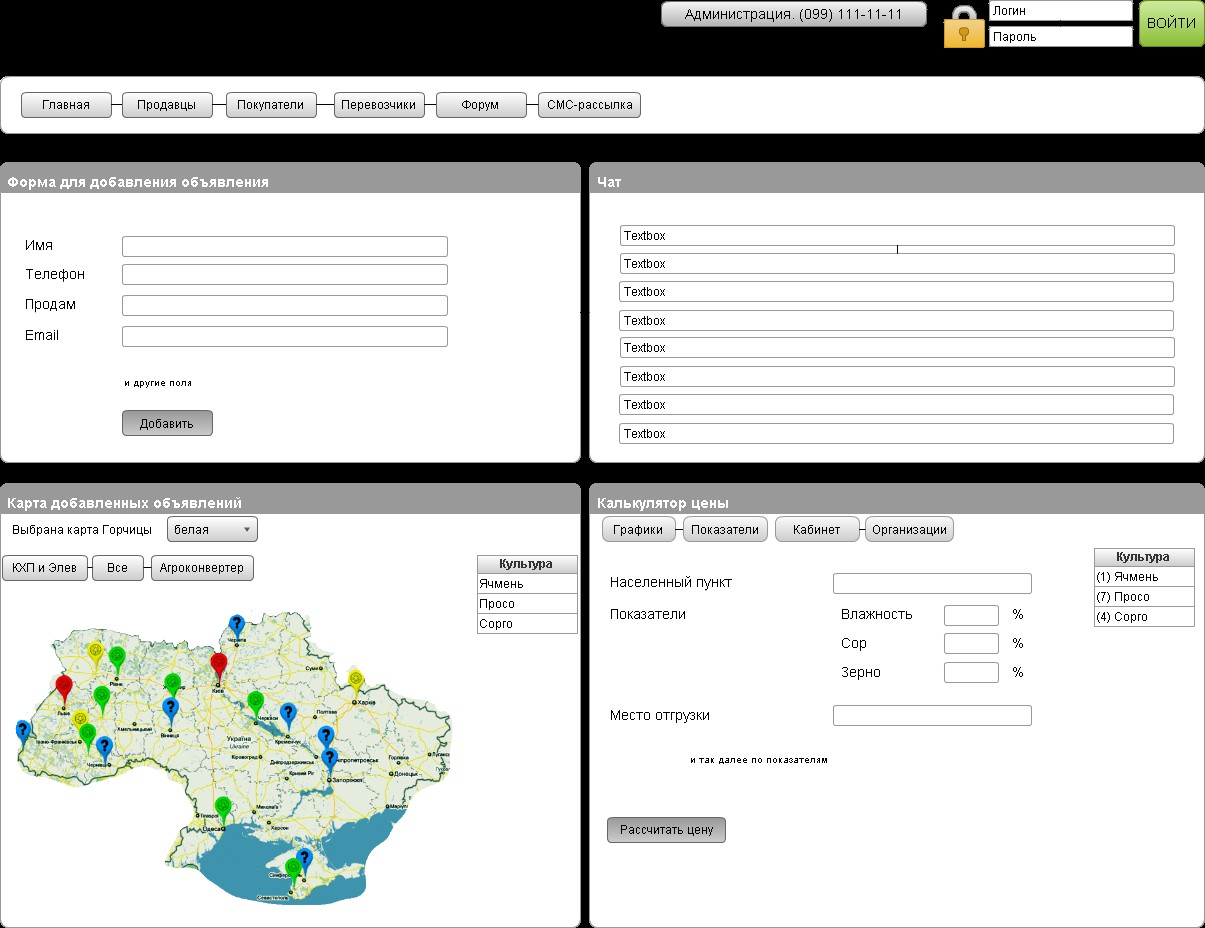Focus the Логин input field

(1060, 11)
